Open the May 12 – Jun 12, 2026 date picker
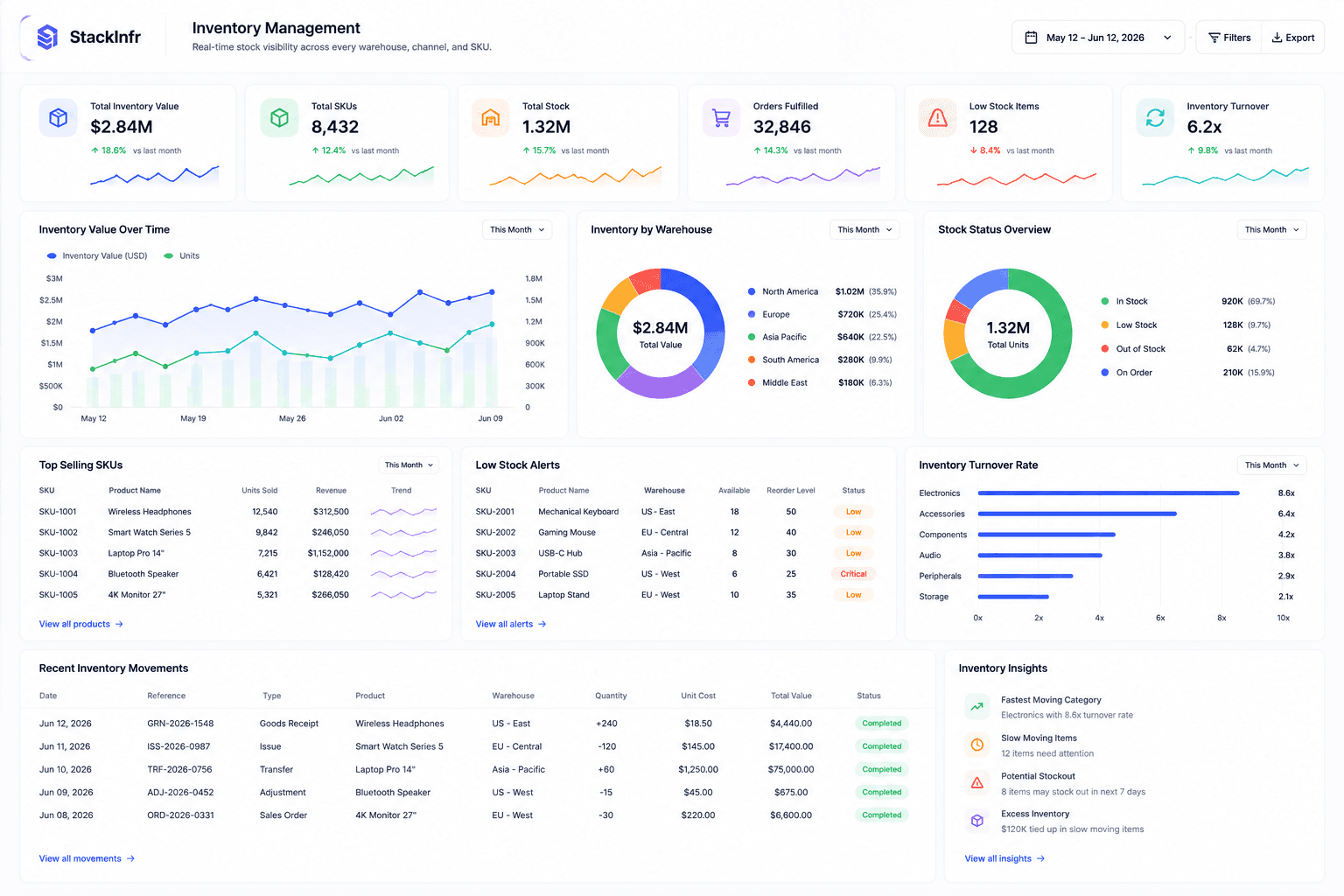The width and height of the screenshot is (1344, 896). pyautogui.click(x=1098, y=38)
